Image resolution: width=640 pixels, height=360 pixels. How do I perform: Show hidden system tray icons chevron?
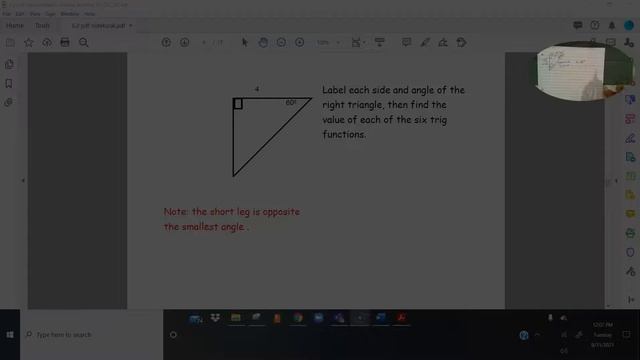(x=538, y=335)
